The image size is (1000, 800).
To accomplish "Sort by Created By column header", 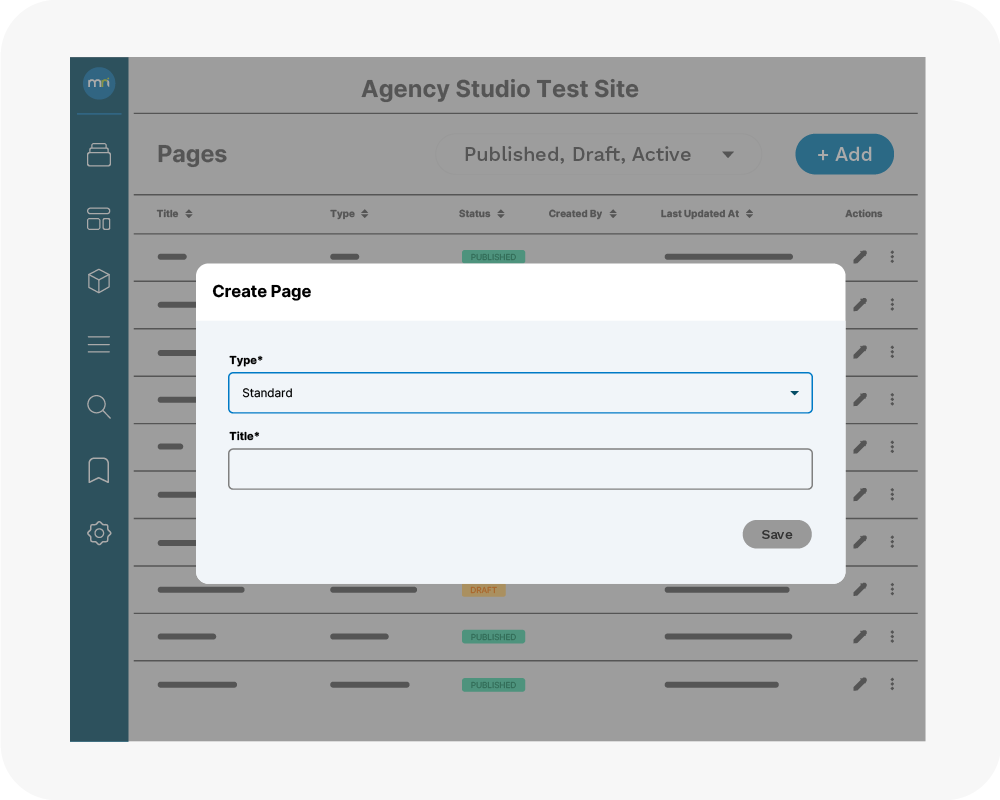I will click(x=582, y=214).
